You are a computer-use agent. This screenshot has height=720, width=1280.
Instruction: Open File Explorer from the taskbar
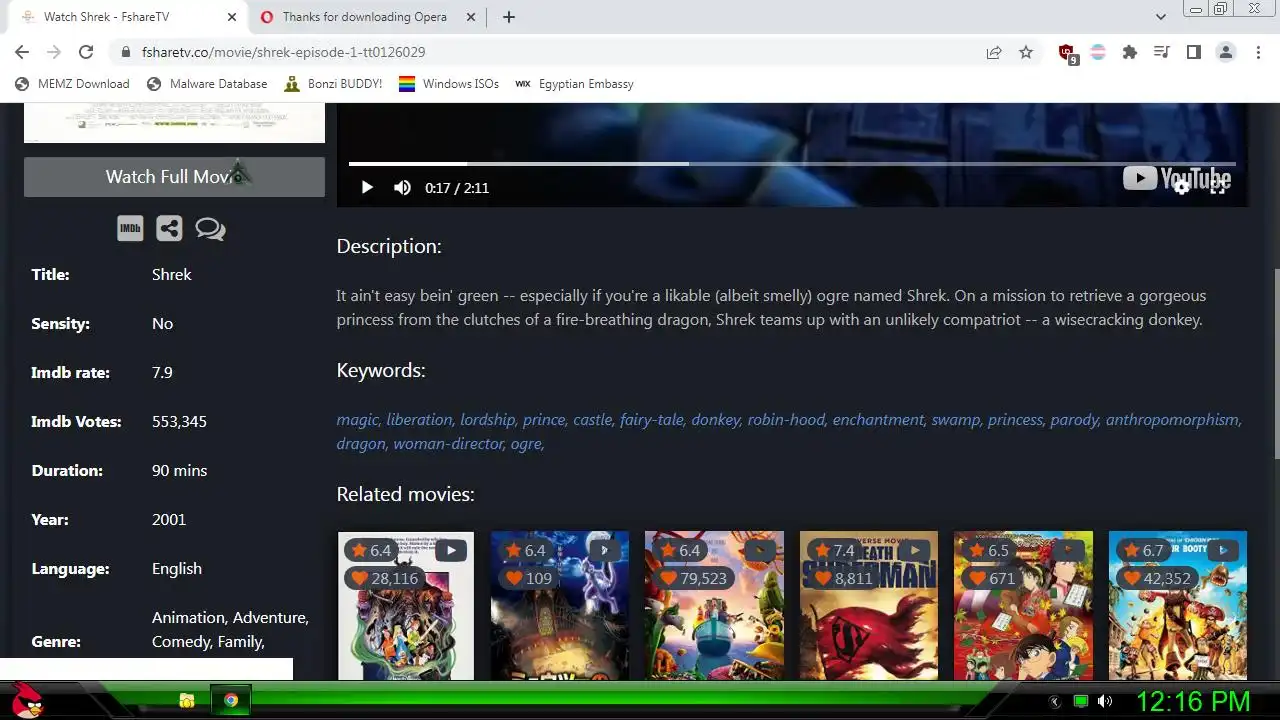pyautogui.click(x=186, y=701)
